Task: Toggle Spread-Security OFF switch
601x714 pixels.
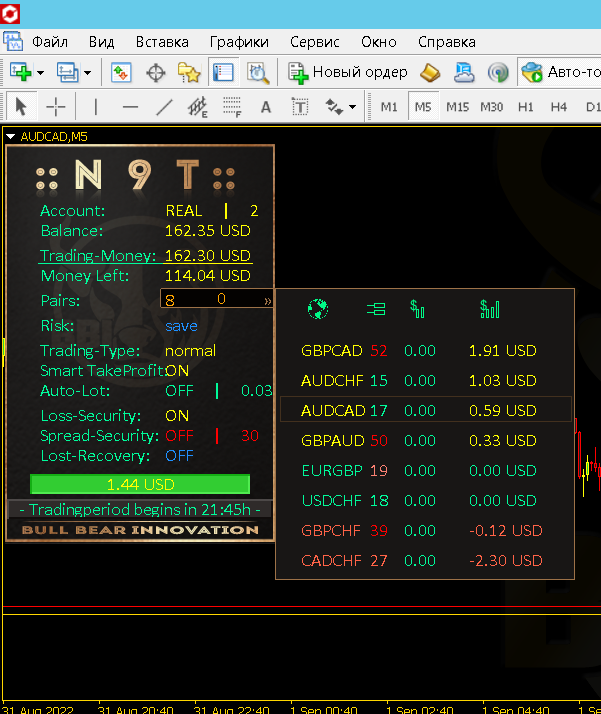Action: click(x=179, y=436)
